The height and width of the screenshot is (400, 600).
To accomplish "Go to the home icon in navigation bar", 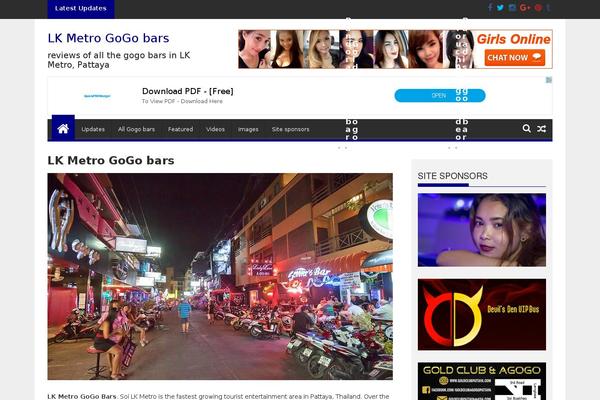I will [x=63, y=129].
